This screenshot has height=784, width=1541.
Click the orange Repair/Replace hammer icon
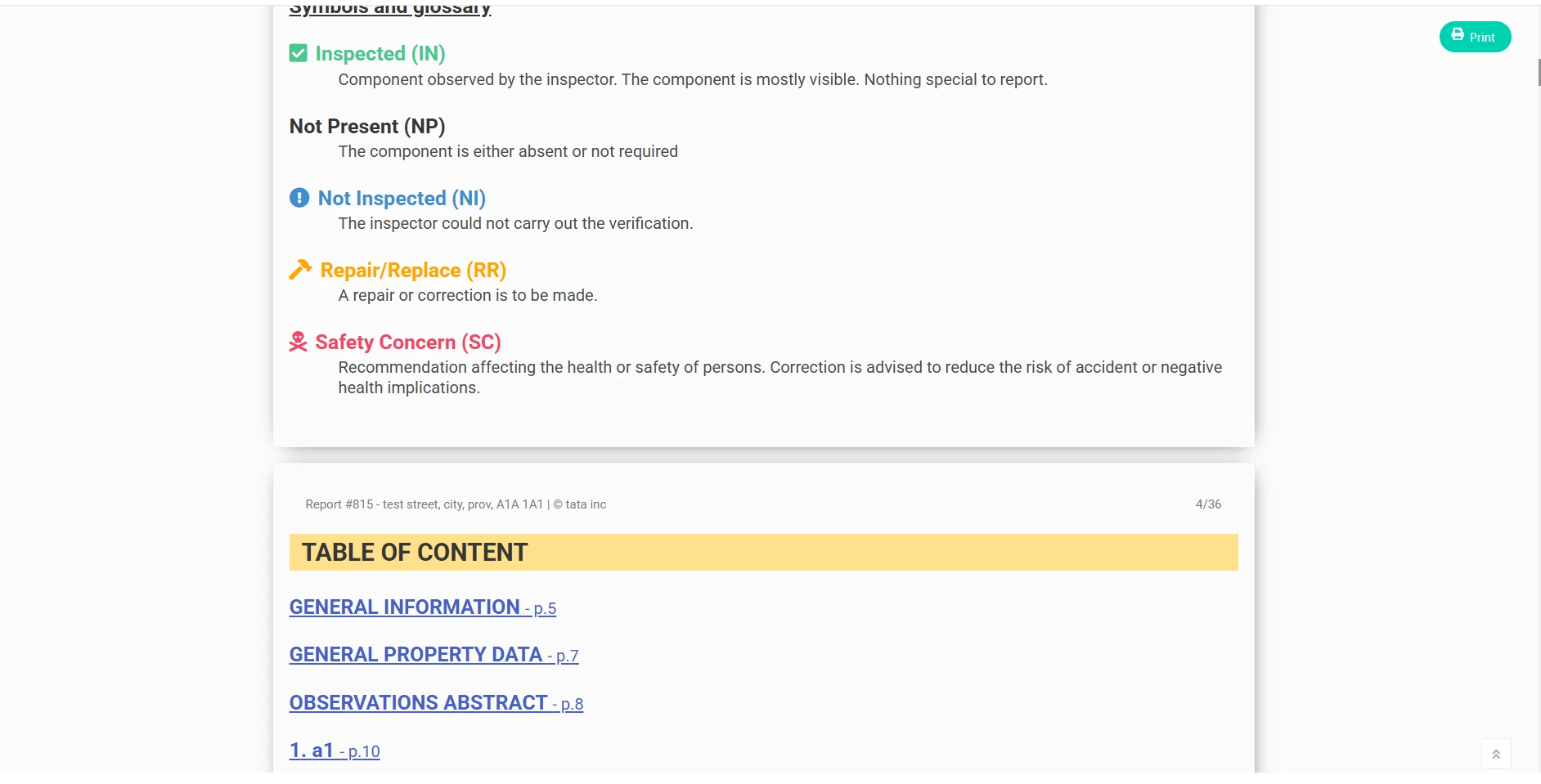pyautogui.click(x=300, y=270)
